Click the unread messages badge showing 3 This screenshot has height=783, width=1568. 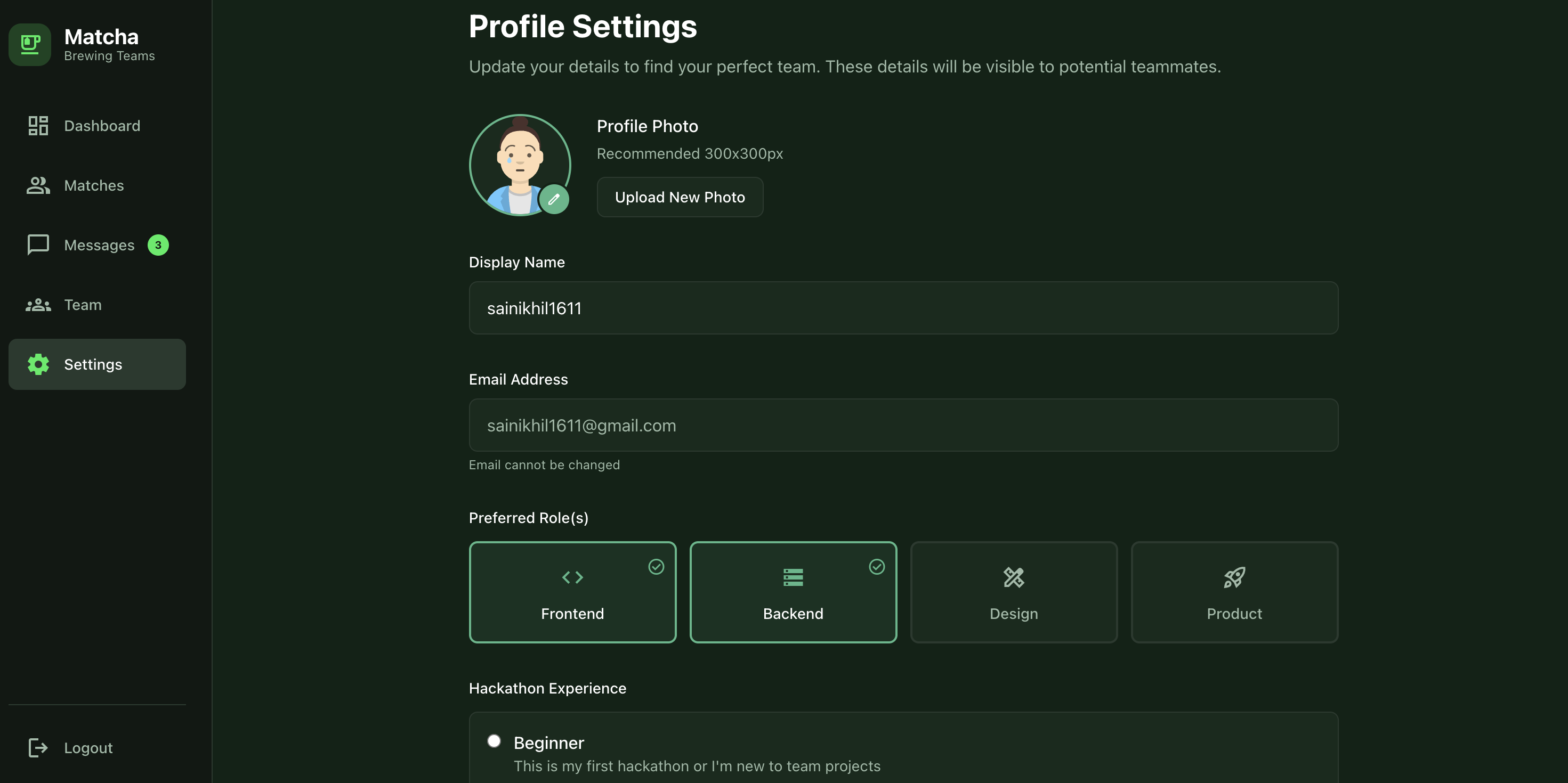point(158,244)
